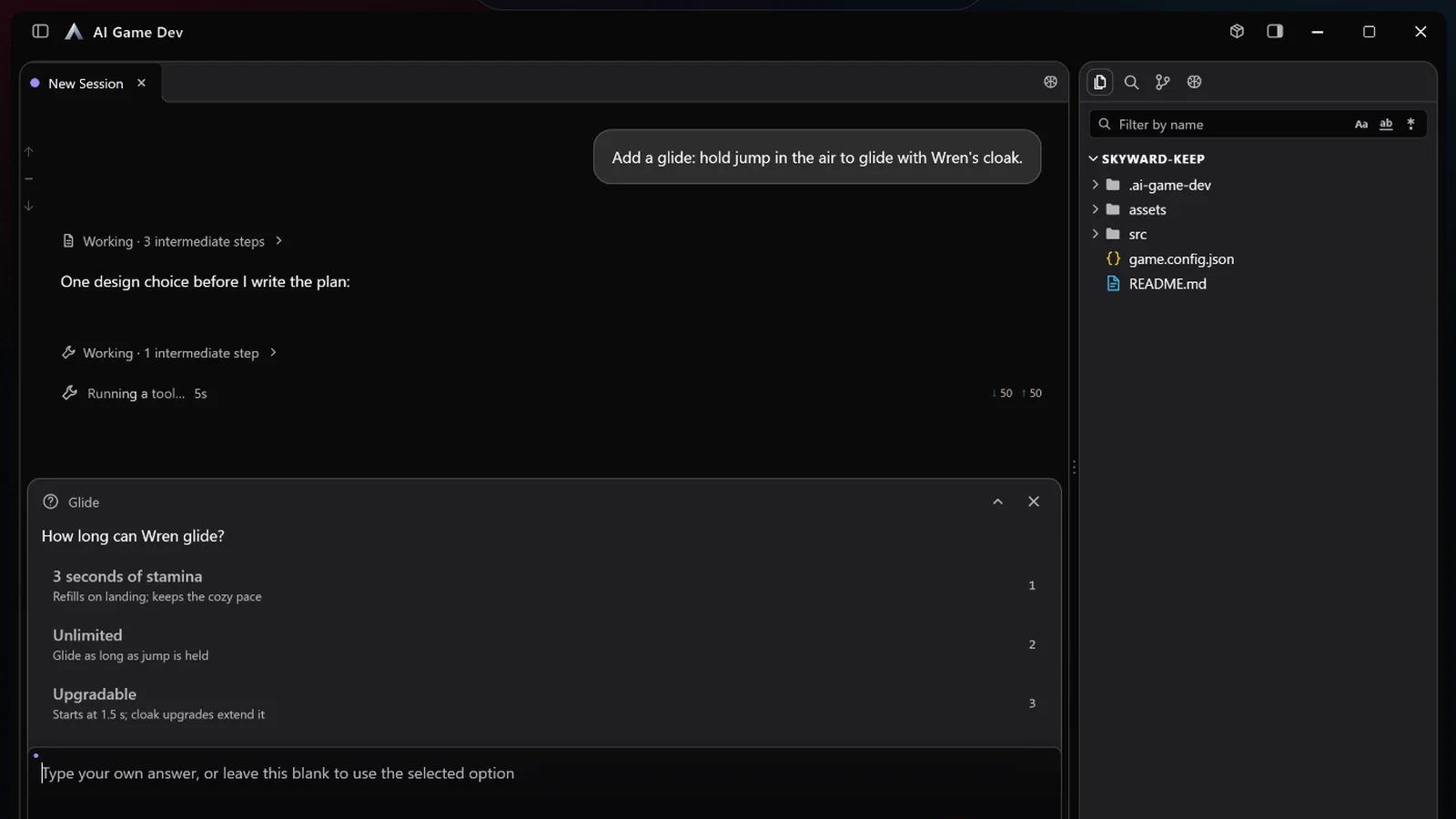
Task: Collapse the Glide question panel
Action: point(997,501)
